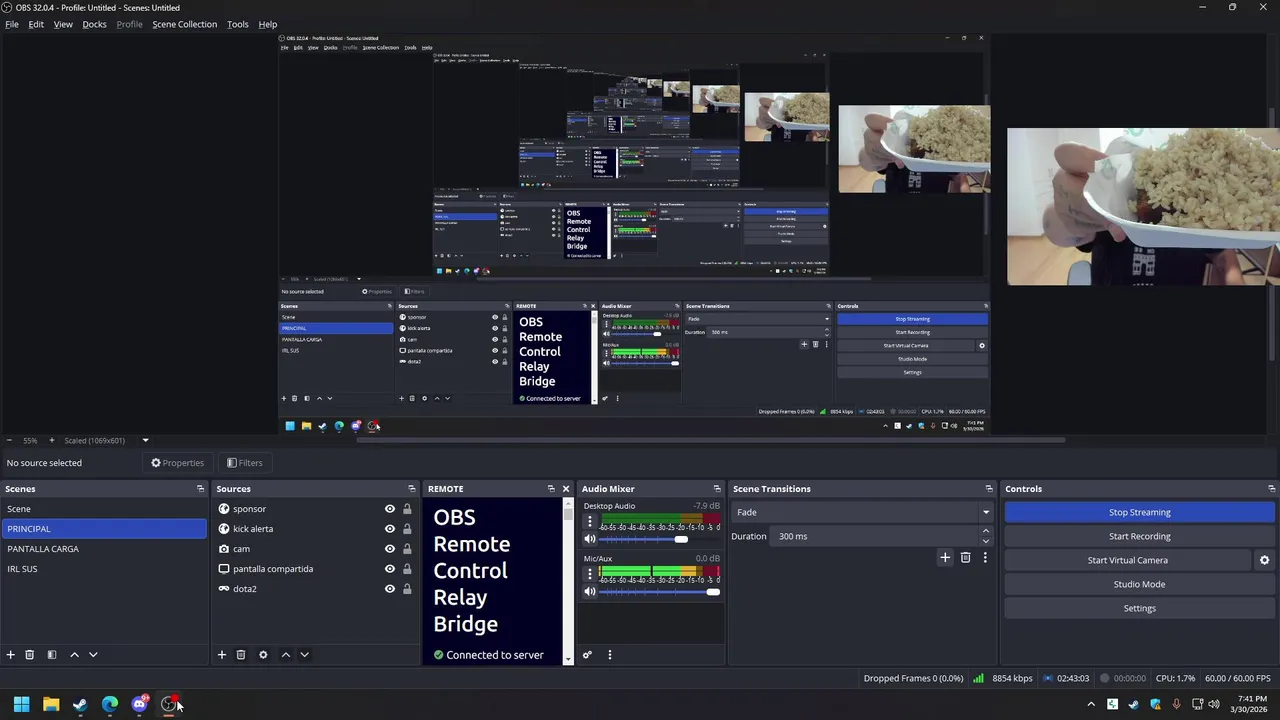Image resolution: width=1280 pixels, height=720 pixels.
Task: Open the Fade transition dropdown
Action: click(x=862, y=512)
